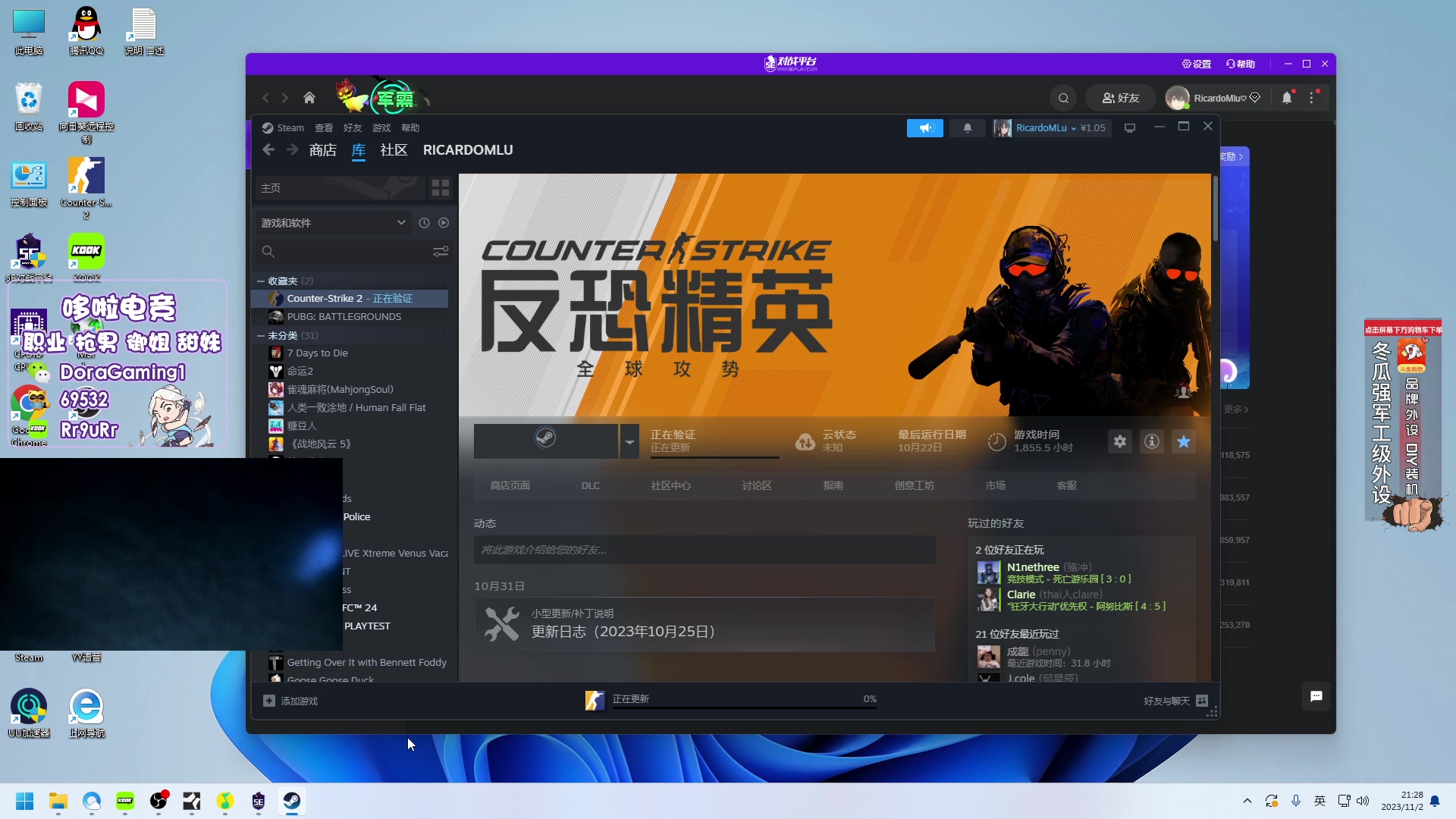This screenshot has width=1456, height=819.
Task: Open the 5E platform more options menu
Action: tap(1312, 98)
